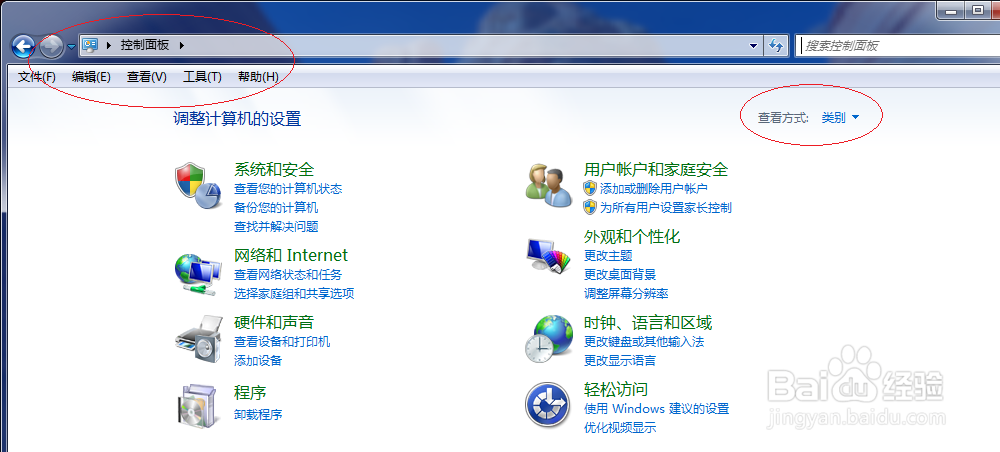Open recent pages dropdown beside Forward button

point(71,47)
